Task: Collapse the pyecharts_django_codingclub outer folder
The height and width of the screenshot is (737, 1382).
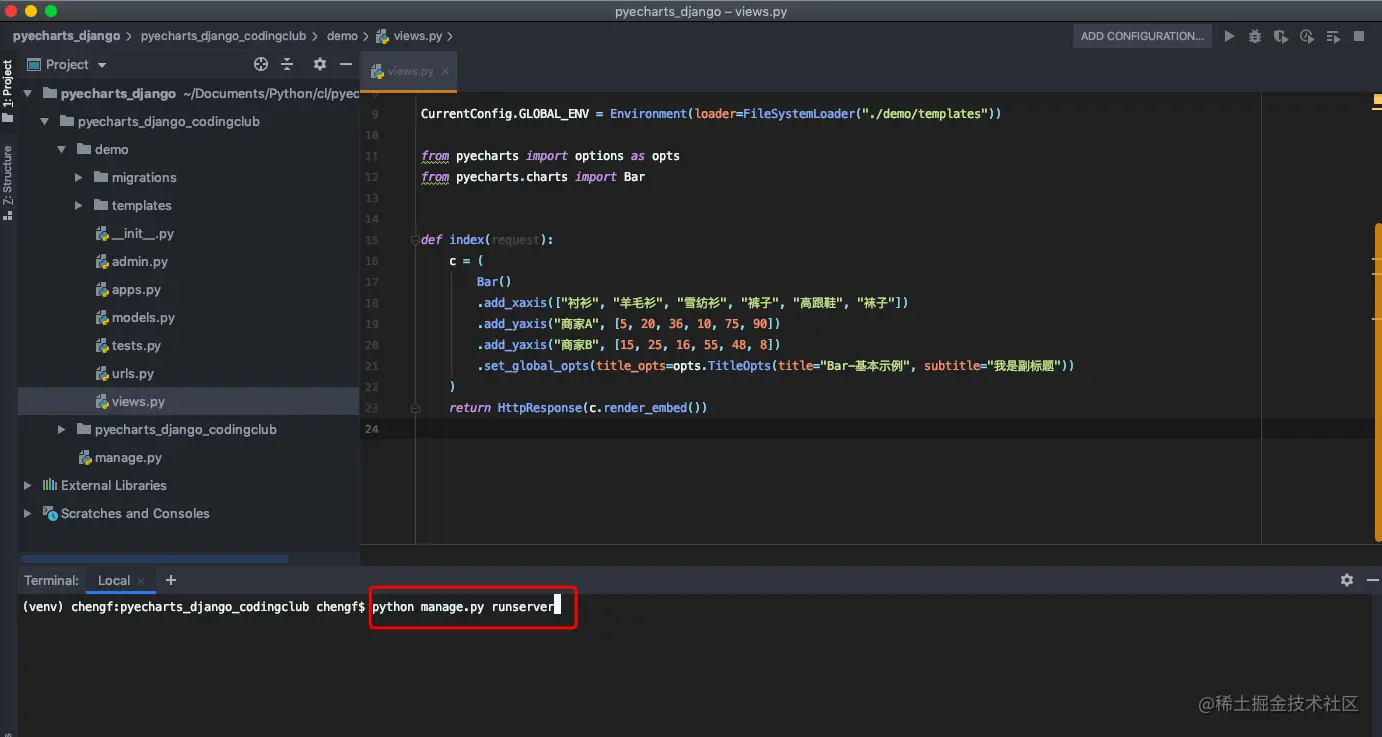Action: (x=45, y=121)
